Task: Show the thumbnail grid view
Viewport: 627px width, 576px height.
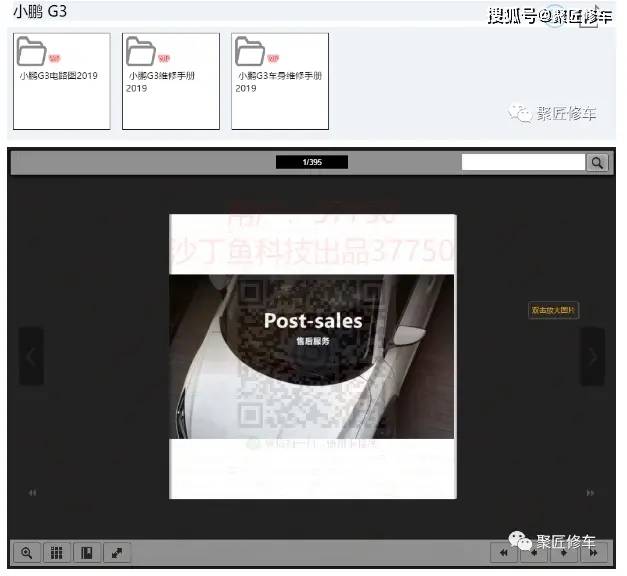Action: 57,553
